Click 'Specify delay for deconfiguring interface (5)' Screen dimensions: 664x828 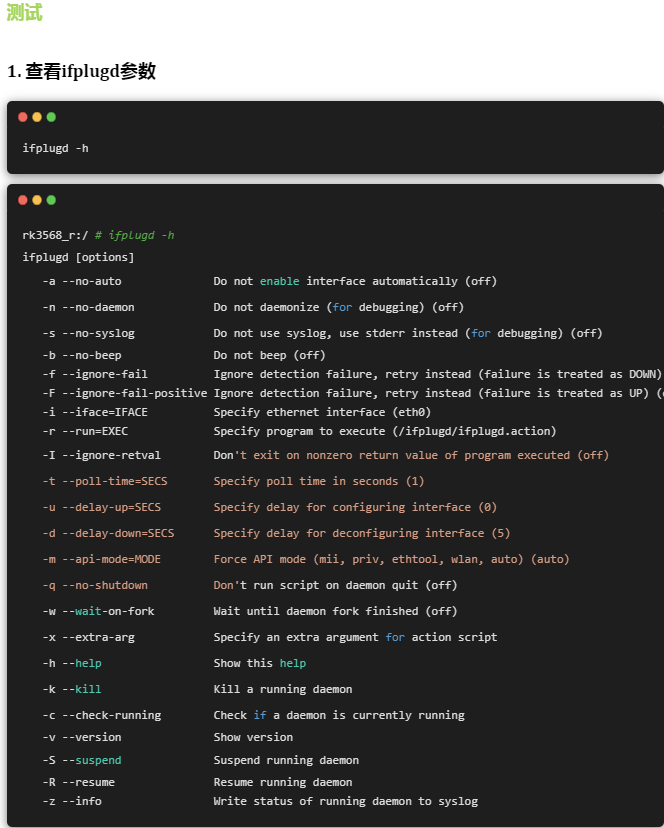(x=362, y=533)
